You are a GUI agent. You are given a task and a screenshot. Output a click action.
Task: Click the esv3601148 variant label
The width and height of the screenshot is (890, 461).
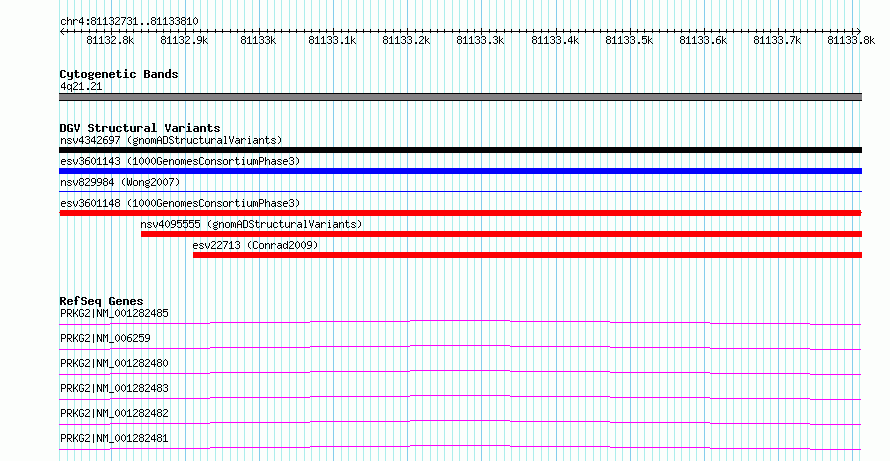180,203
